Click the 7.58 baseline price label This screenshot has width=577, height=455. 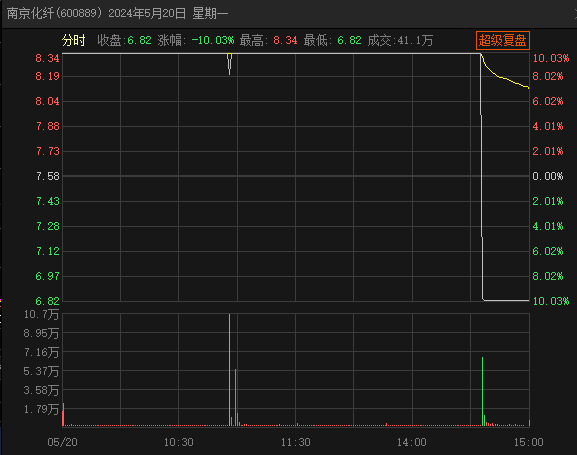click(x=47, y=176)
